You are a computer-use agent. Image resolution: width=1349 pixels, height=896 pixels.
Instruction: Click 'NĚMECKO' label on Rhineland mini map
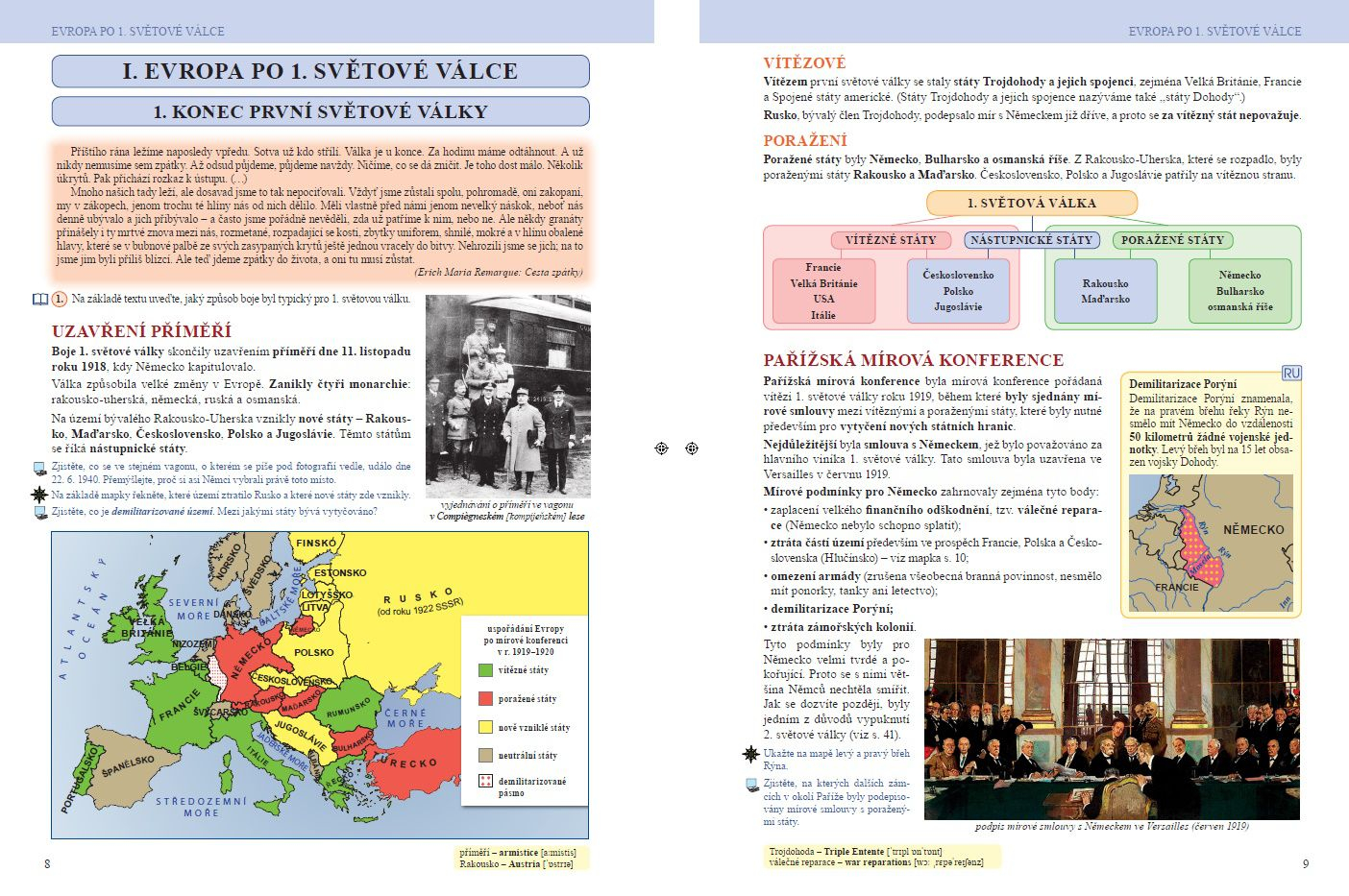tap(1253, 530)
